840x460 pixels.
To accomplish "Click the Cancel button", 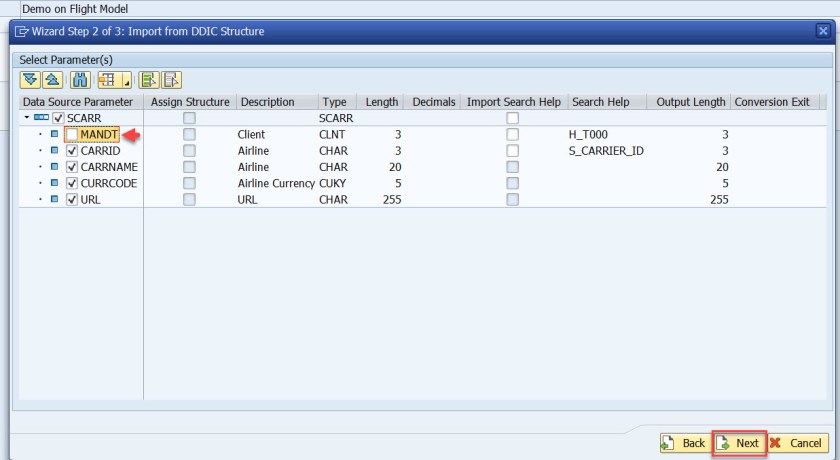I will click(x=798, y=443).
